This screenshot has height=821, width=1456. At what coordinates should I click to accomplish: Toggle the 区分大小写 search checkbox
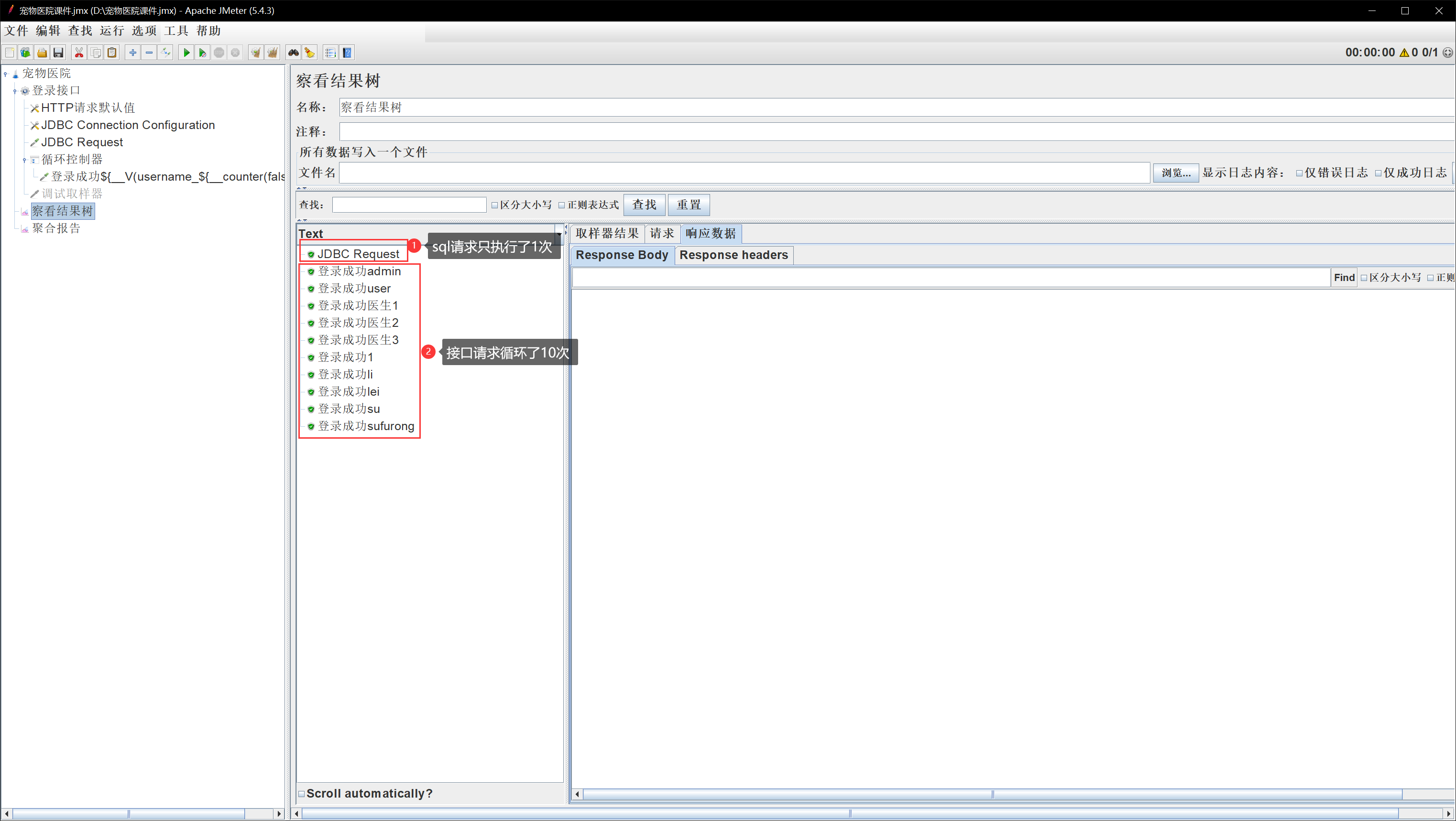494,205
